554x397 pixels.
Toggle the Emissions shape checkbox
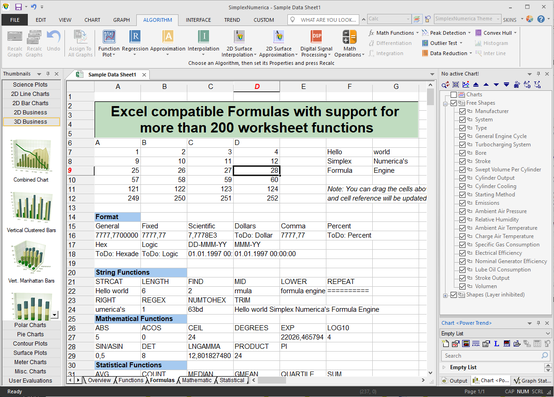[x=462, y=203]
